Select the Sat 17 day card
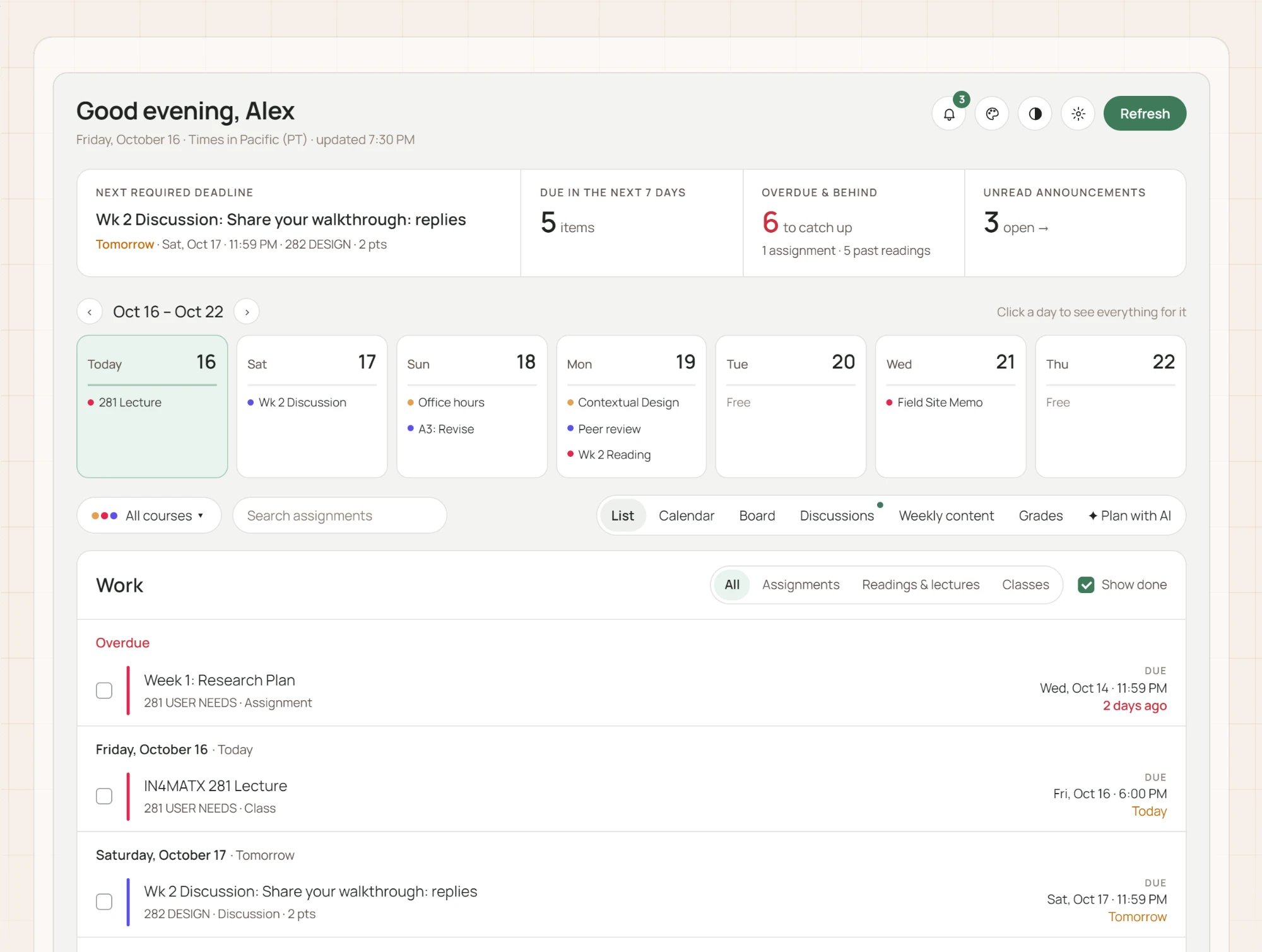The image size is (1262, 952). [312, 406]
